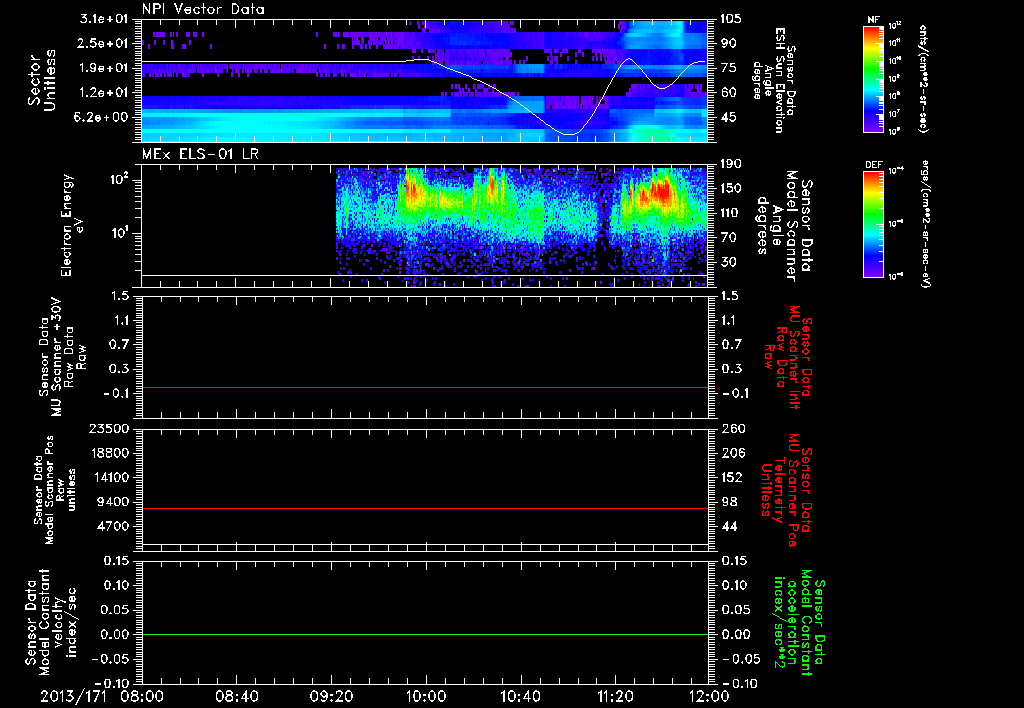
Task: Click the red MU Scanner raw data line
Action: (425, 387)
